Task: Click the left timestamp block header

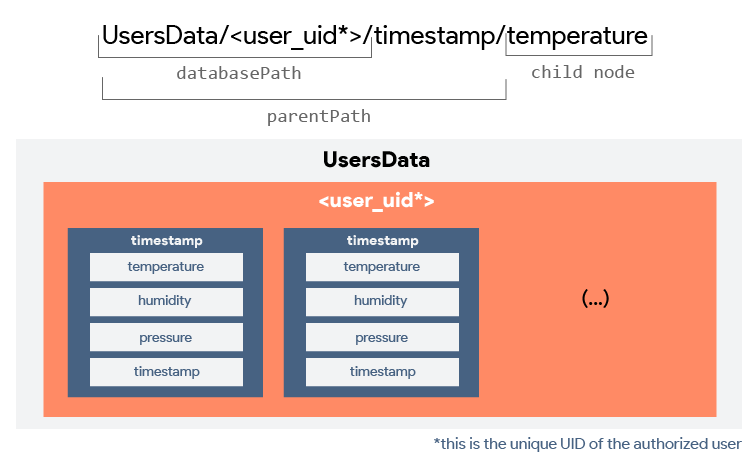Action: 166,241
